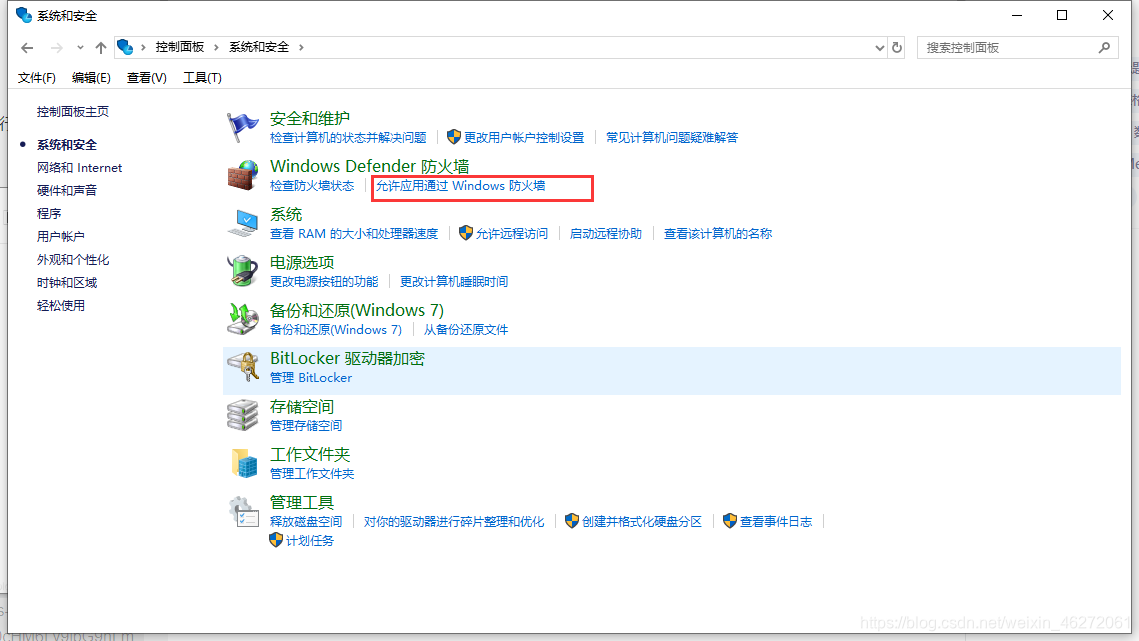Click the Administrative Tools icon
The height and width of the screenshot is (641, 1139).
click(x=242, y=512)
